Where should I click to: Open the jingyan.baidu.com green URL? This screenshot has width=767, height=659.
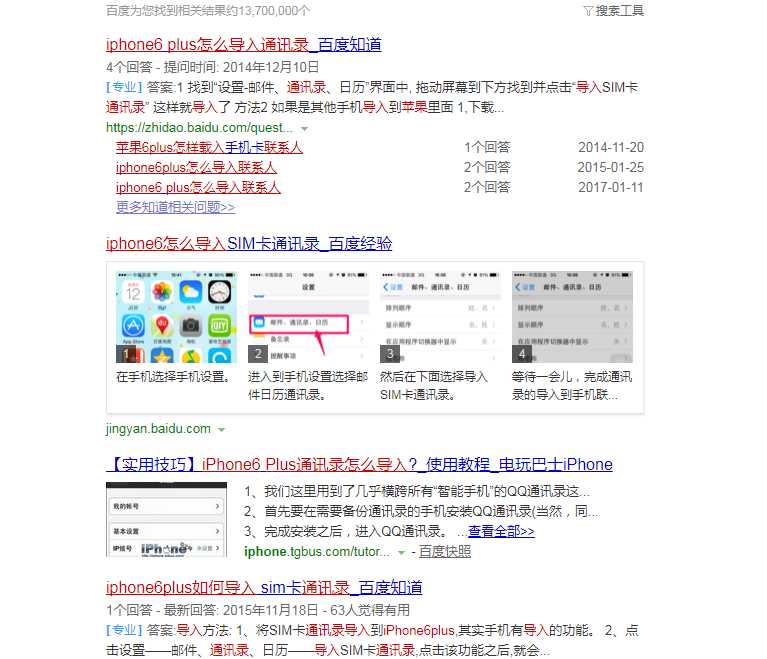pyautogui.click(x=158, y=429)
